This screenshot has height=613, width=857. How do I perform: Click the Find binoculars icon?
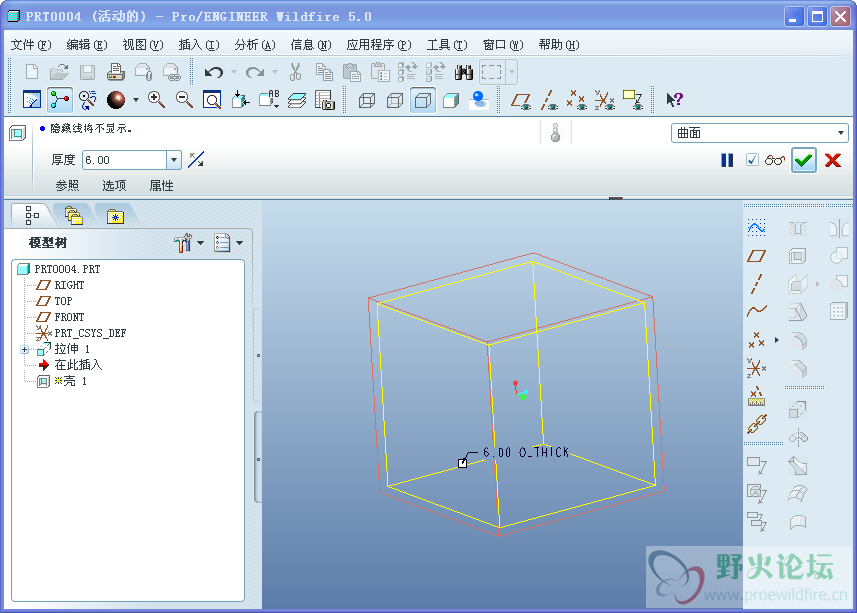(463, 72)
